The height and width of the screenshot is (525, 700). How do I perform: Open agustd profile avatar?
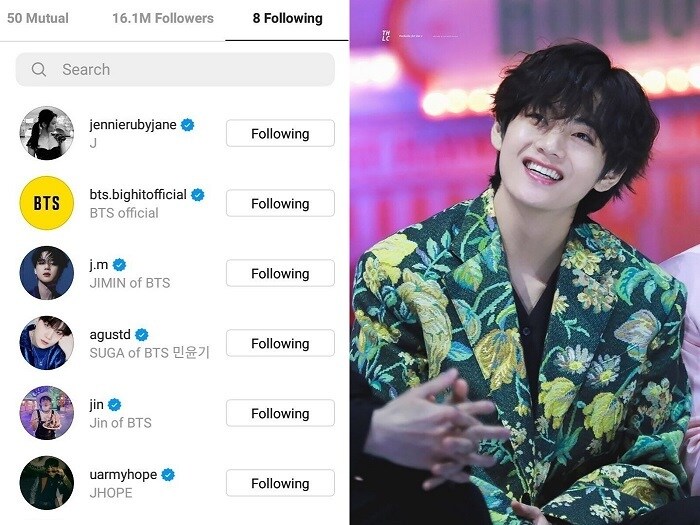47,343
